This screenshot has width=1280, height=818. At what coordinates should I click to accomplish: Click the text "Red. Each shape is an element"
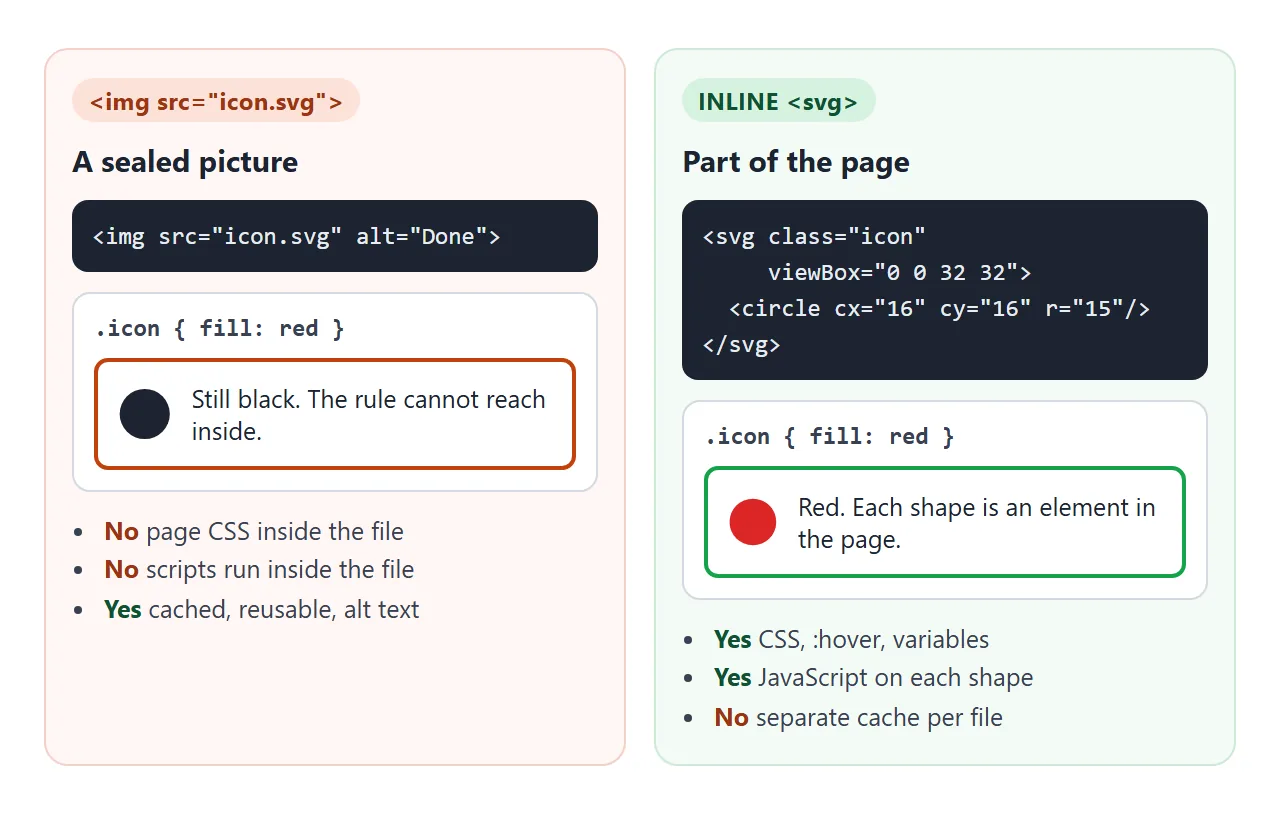coord(976,508)
